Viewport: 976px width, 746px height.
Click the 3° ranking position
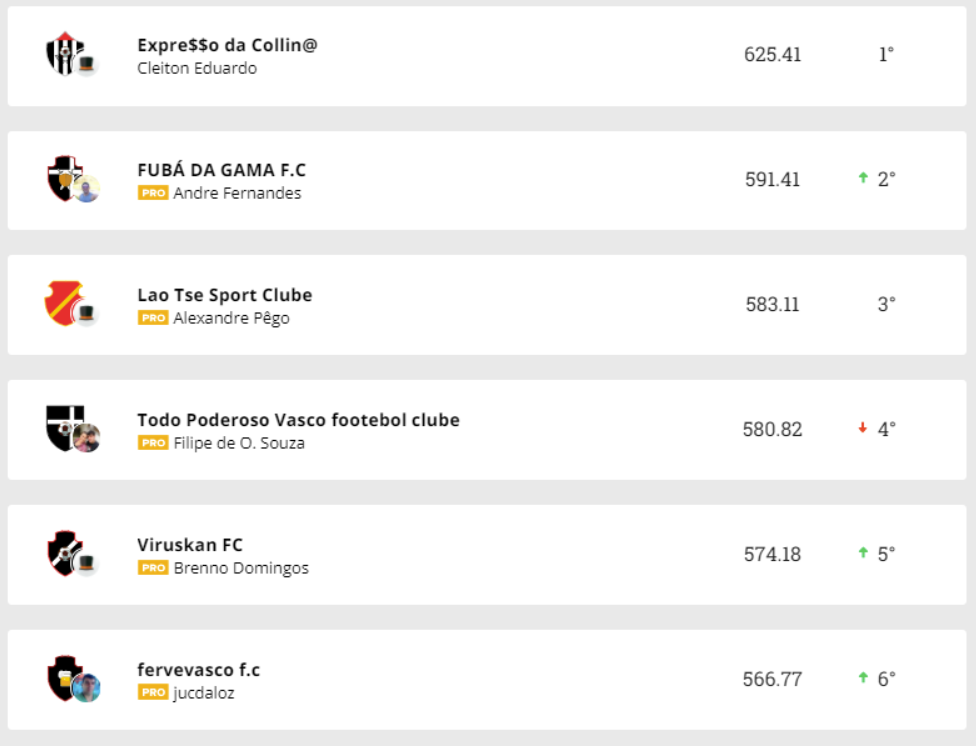tap(886, 304)
